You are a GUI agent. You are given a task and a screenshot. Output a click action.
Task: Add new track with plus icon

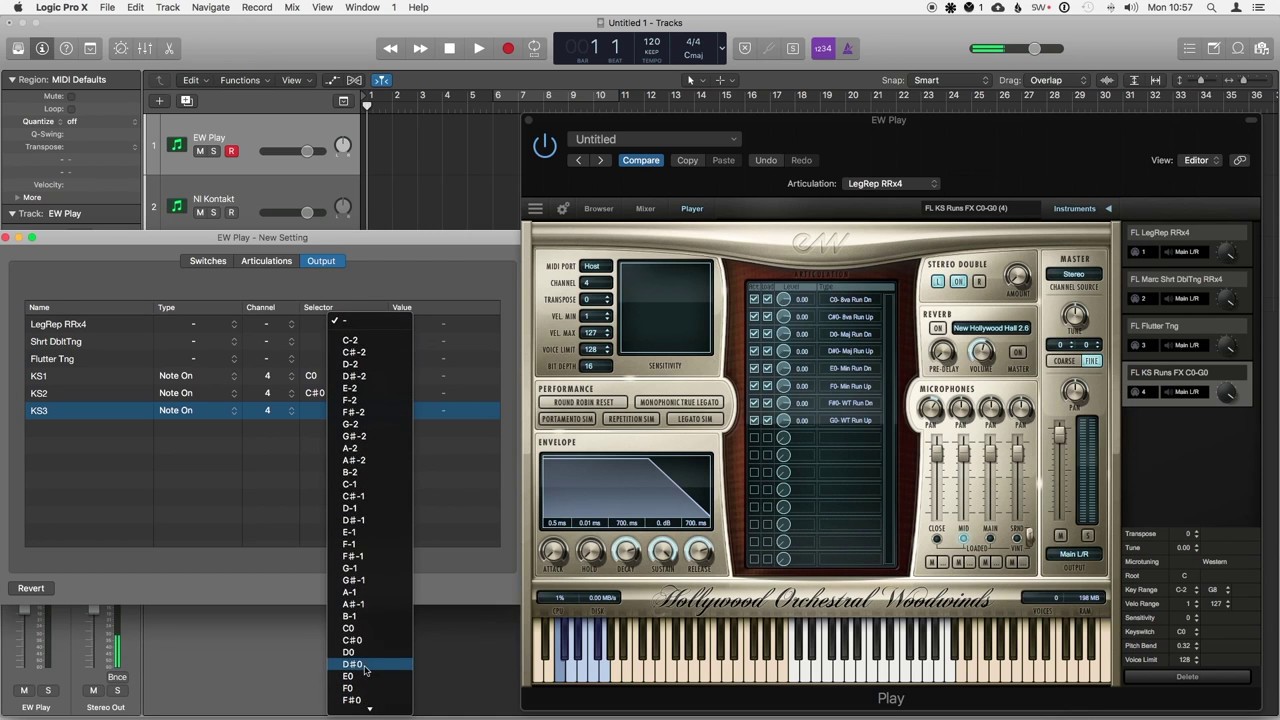(159, 100)
